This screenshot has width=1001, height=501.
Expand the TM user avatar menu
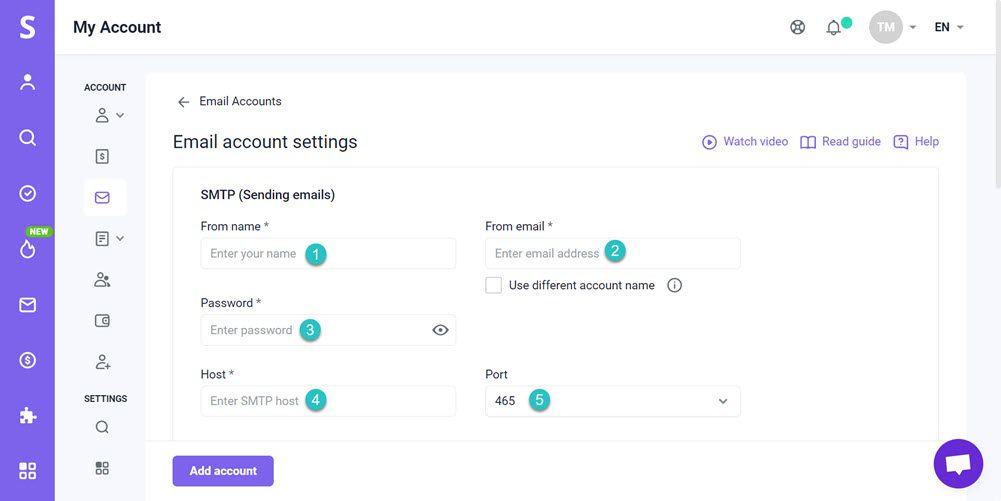point(892,28)
